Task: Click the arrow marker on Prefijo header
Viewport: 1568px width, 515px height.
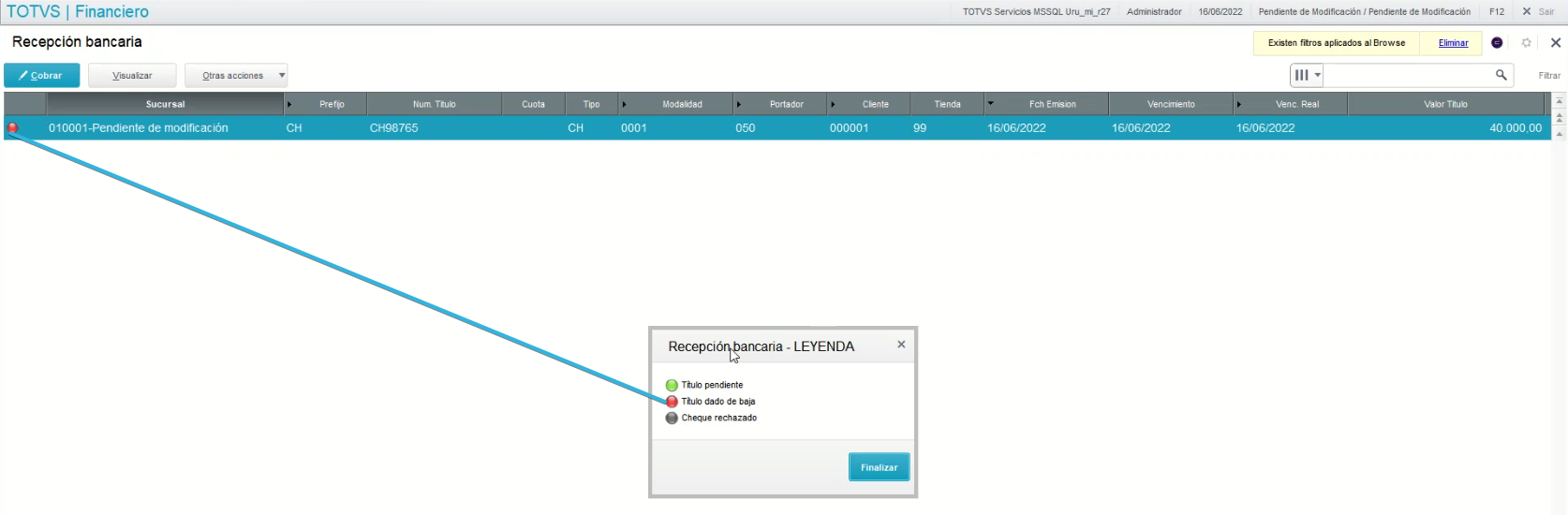Action: [x=289, y=104]
